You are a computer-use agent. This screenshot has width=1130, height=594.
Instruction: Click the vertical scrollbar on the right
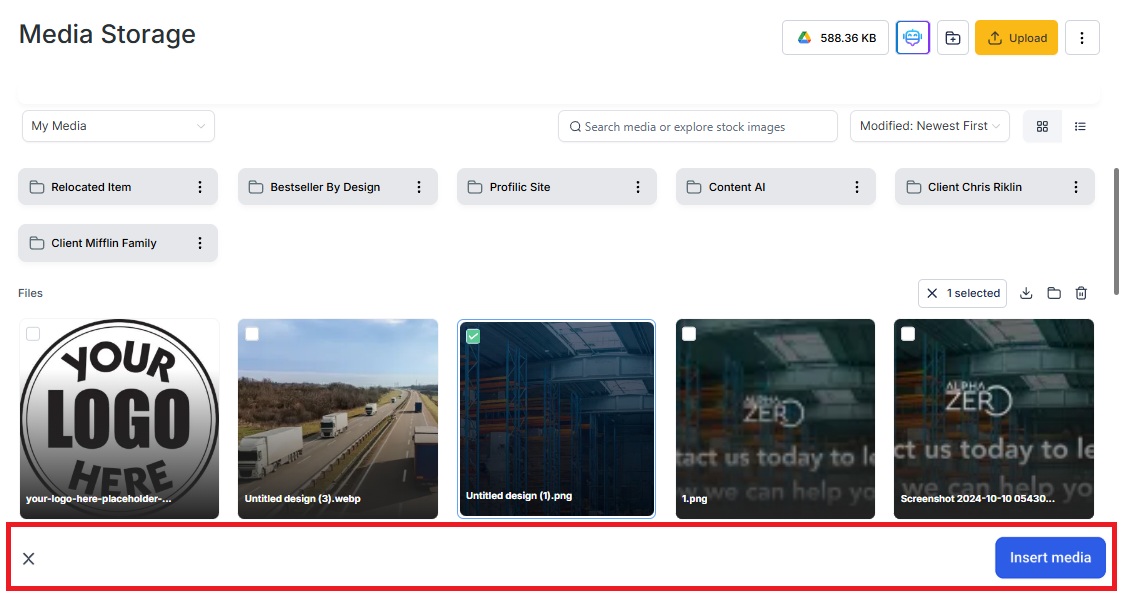point(1116,231)
